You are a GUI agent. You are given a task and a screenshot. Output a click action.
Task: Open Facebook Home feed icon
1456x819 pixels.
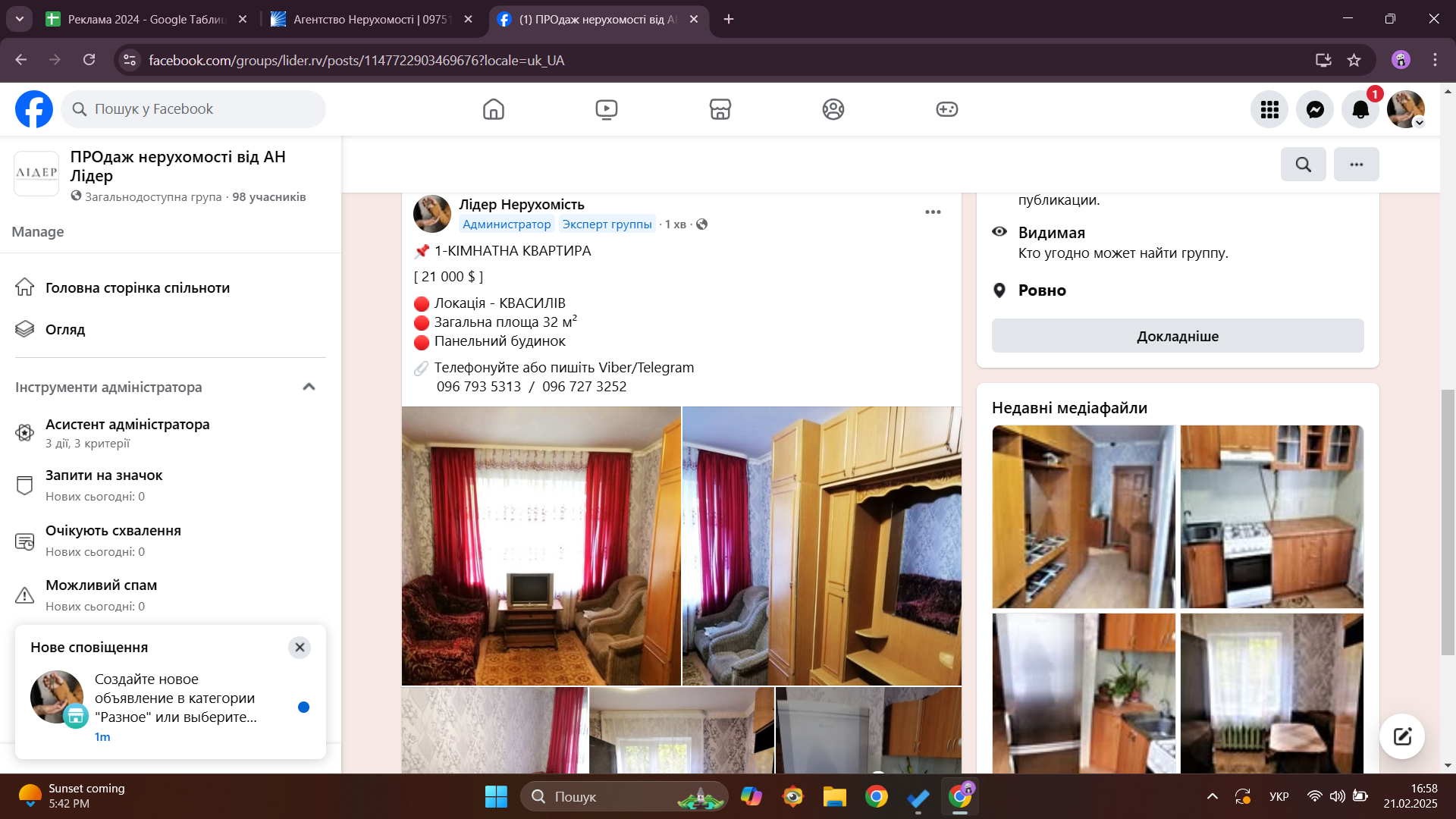493,109
